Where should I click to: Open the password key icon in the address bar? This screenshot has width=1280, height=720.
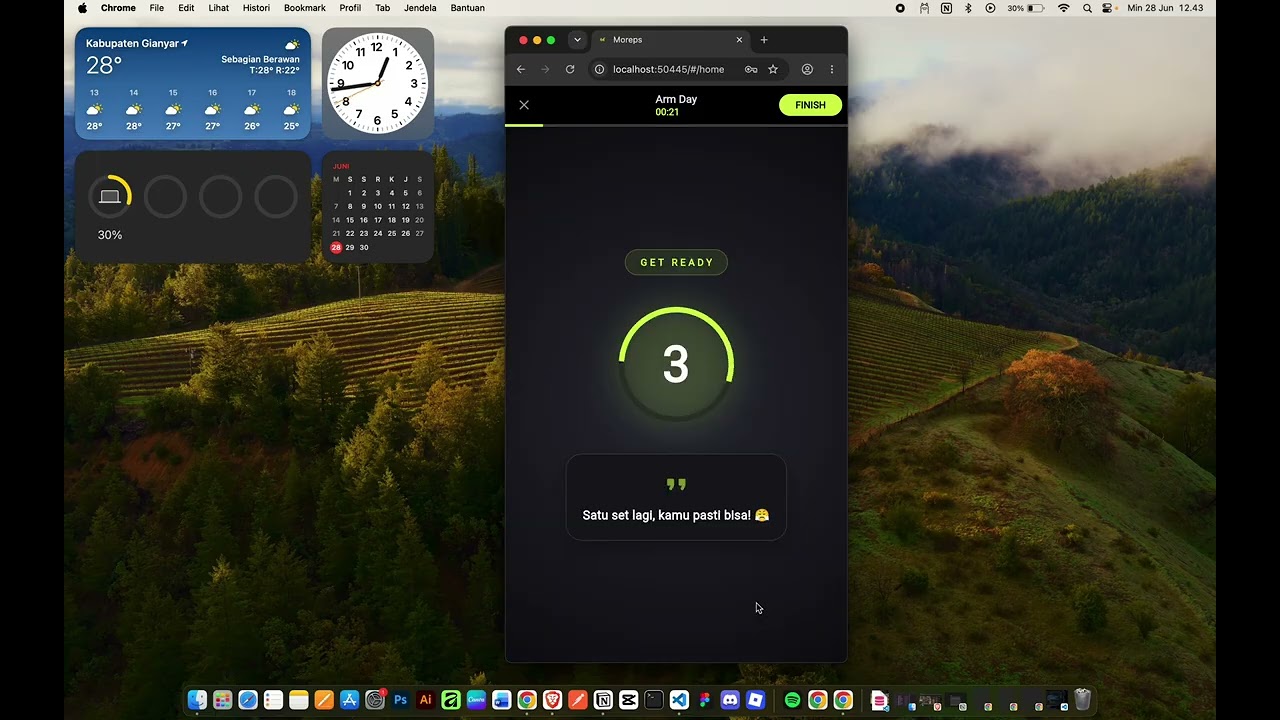pos(751,69)
